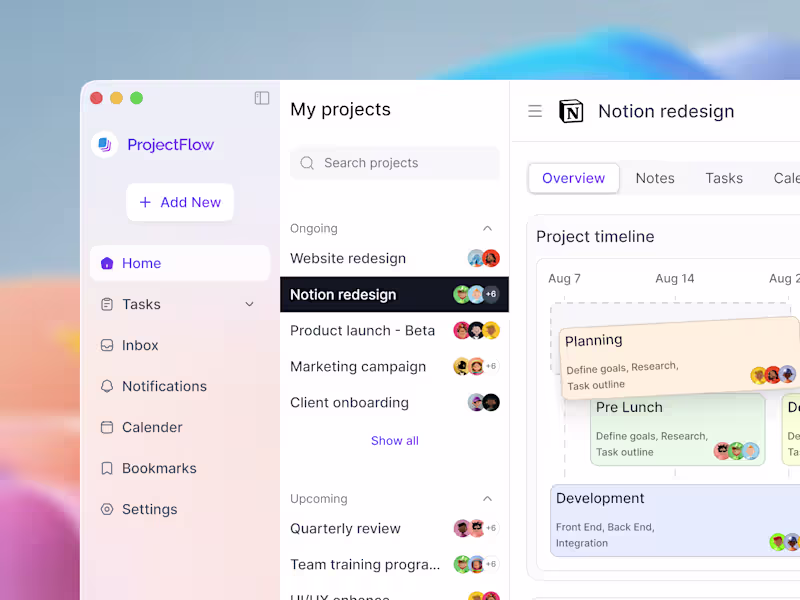Open the Development timeline card
The image size is (800, 600).
coord(675,520)
